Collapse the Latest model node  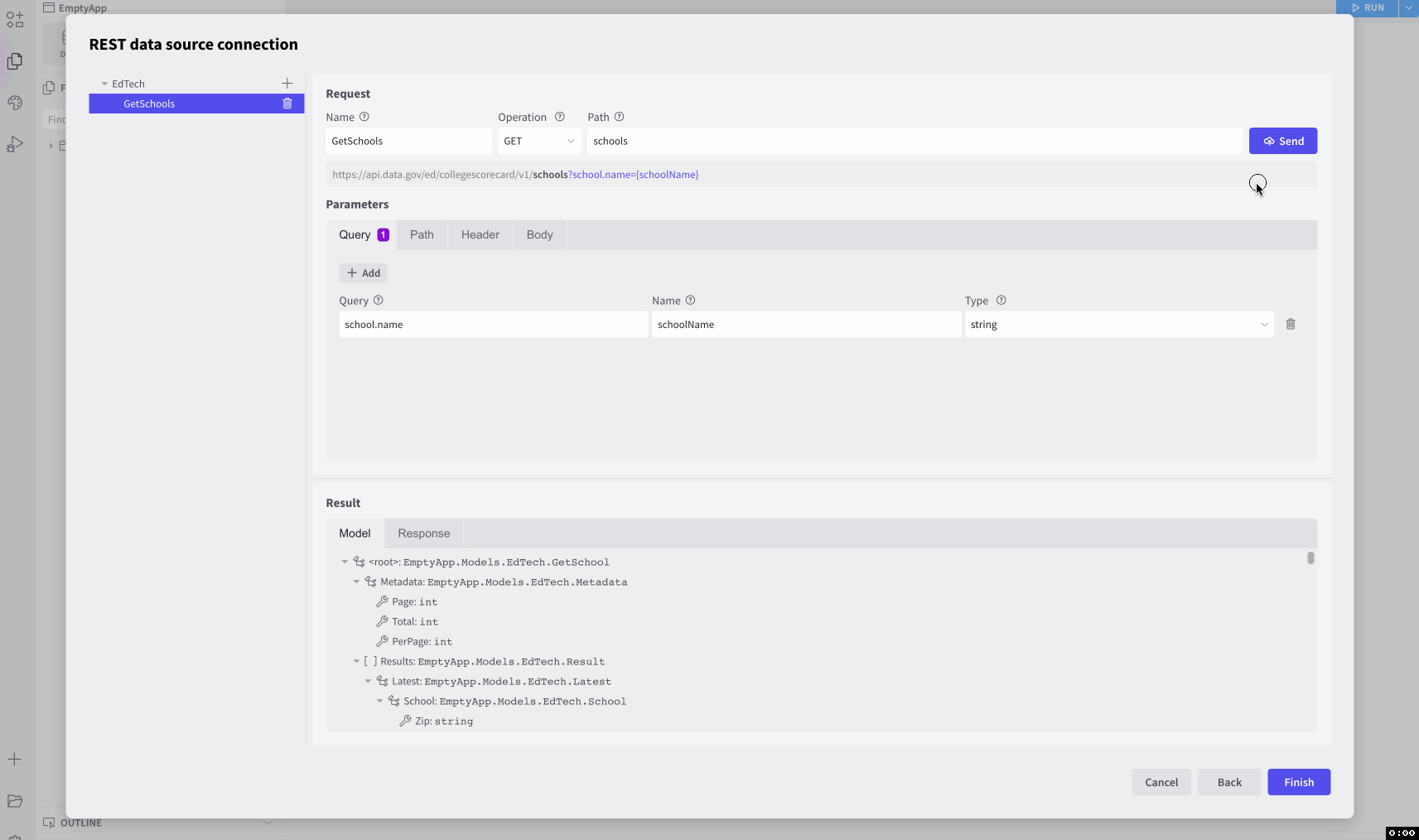pyautogui.click(x=369, y=681)
